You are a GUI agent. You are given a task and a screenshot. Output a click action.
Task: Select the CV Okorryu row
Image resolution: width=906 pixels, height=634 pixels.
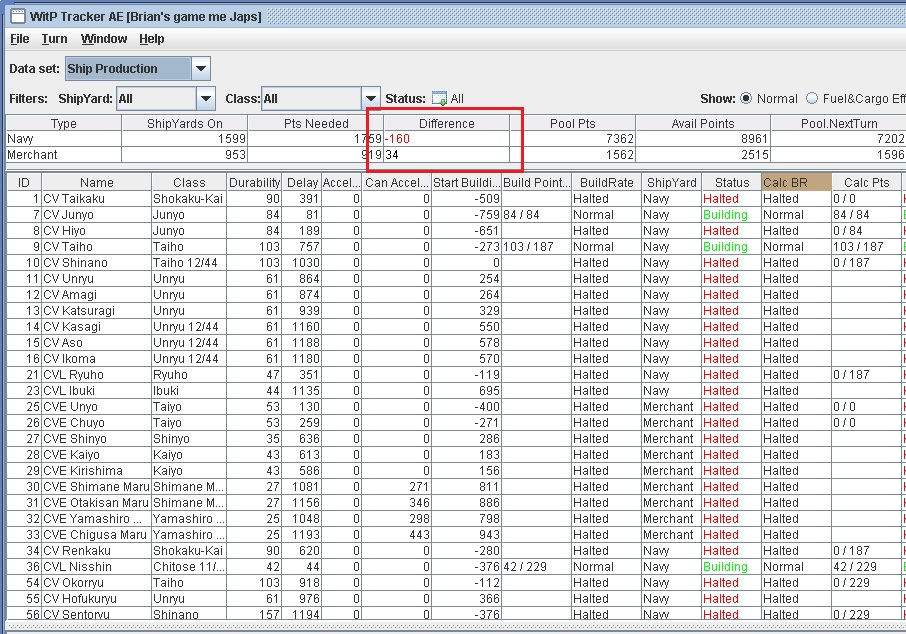(x=456, y=583)
